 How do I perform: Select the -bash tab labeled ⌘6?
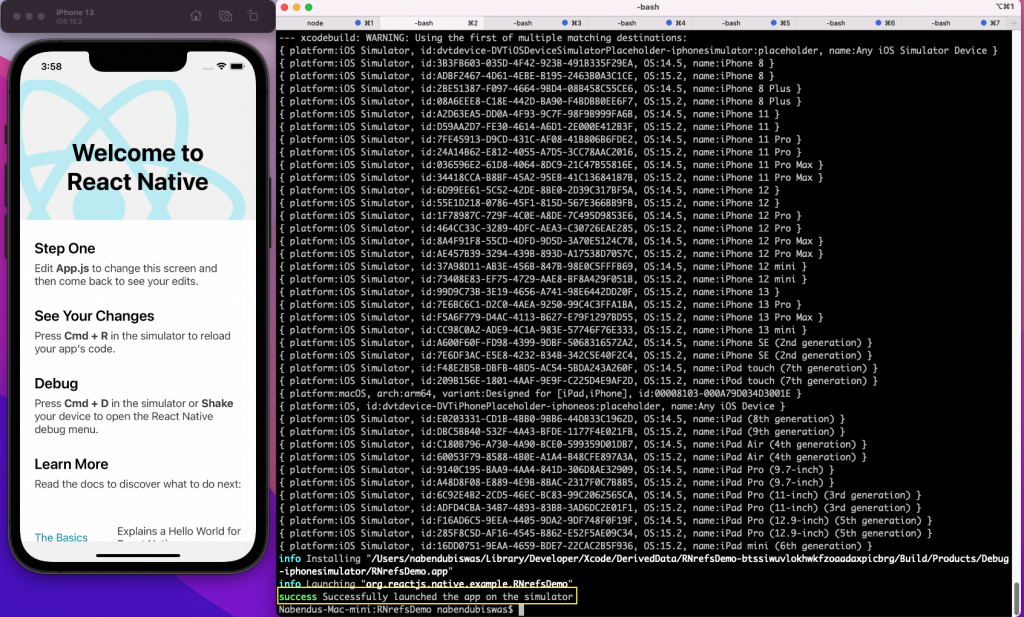pos(849,23)
